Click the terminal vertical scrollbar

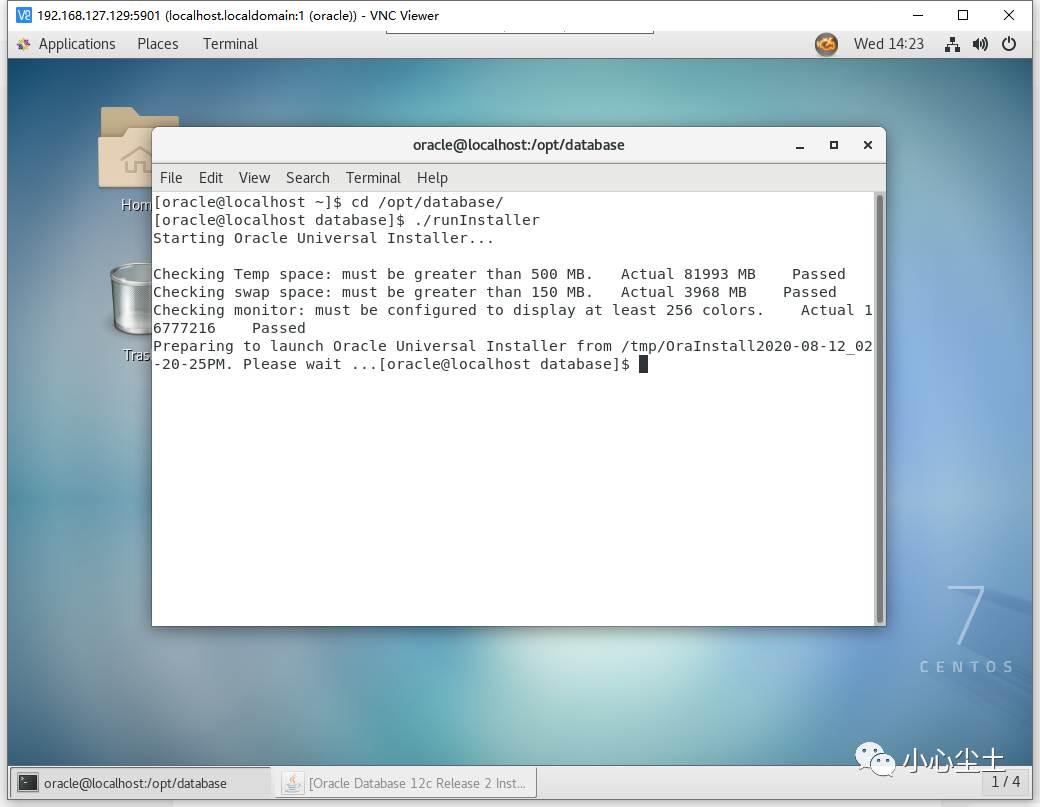pos(879,408)
